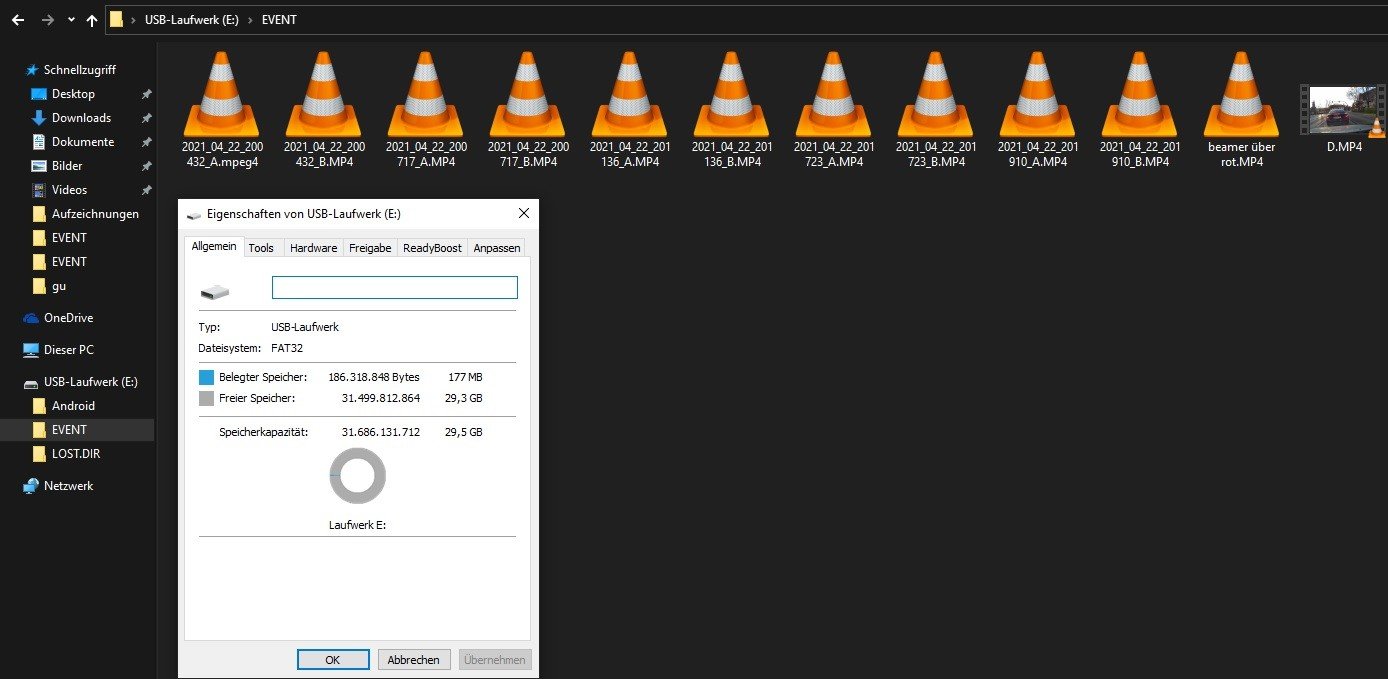Open Schnellzugriff in navigation pane

point(79,70)
